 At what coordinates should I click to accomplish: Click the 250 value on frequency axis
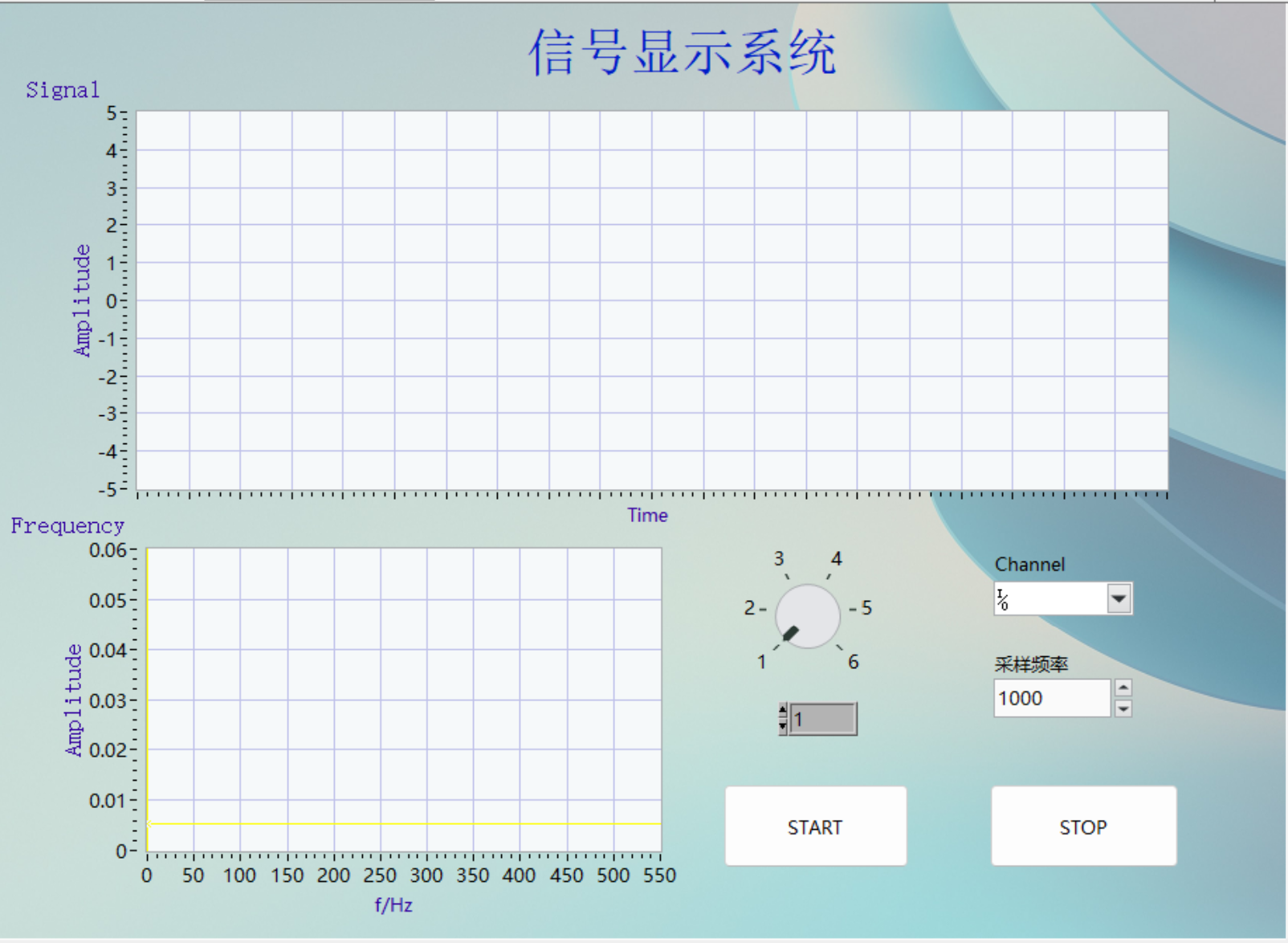(x=380, y=876)
